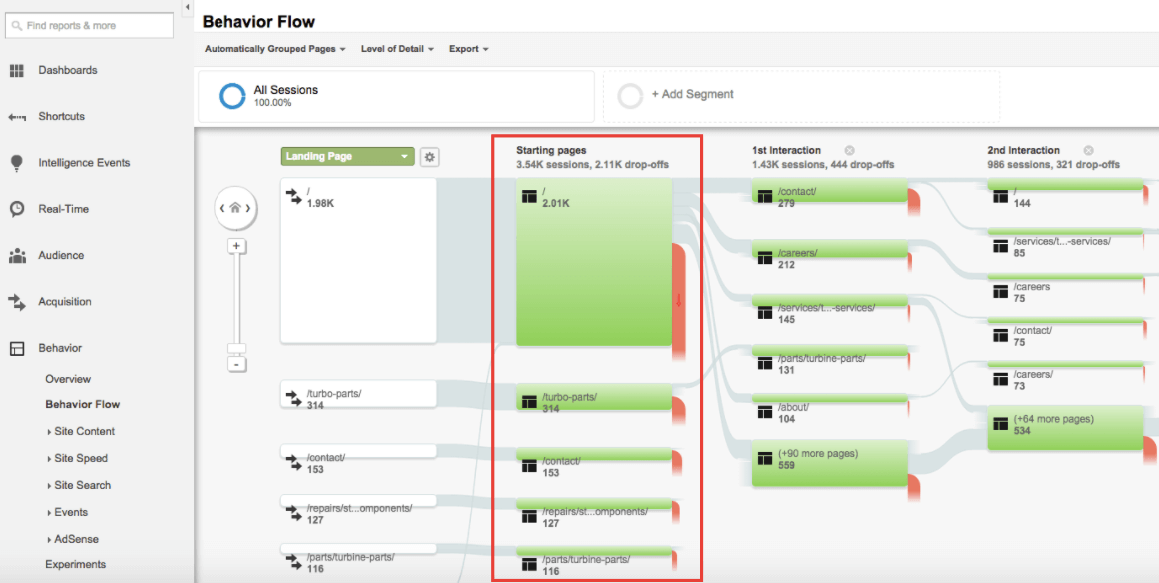This screenshot has width=1159, height=583.
Task: Click the zoom level slider handle
Action: (236, 348)
